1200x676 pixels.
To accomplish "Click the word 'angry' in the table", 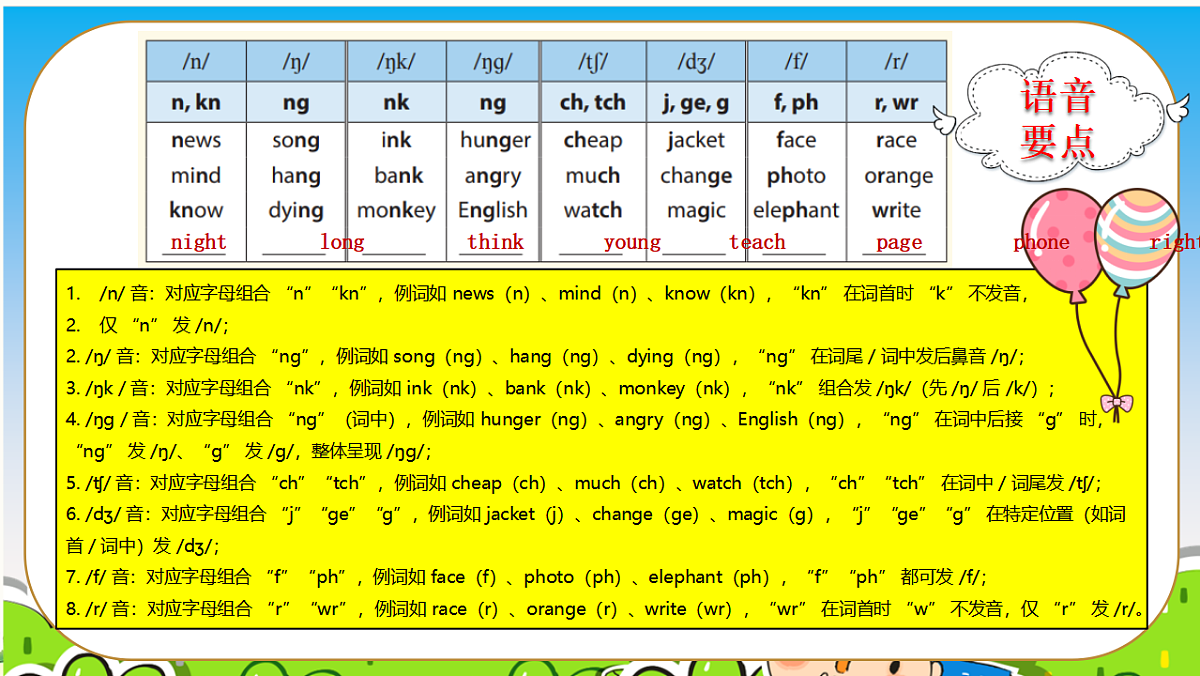I will 493,177.
